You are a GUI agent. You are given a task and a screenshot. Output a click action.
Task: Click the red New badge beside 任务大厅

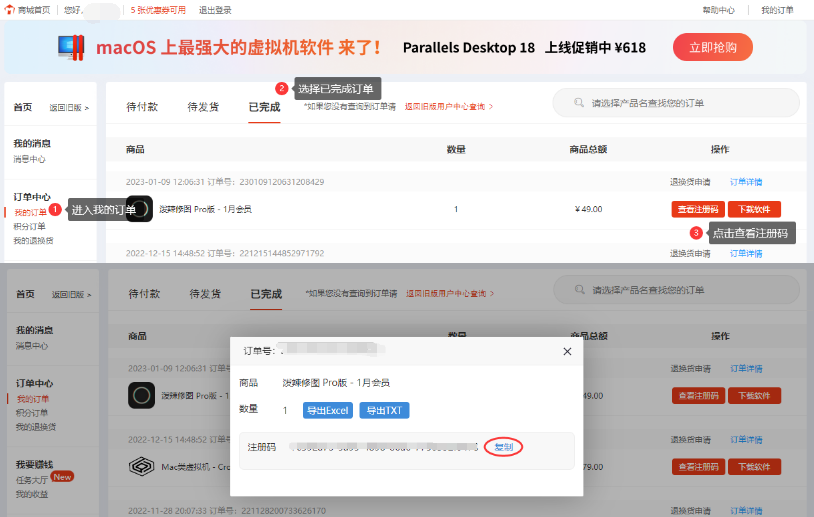tap(63, 477)
